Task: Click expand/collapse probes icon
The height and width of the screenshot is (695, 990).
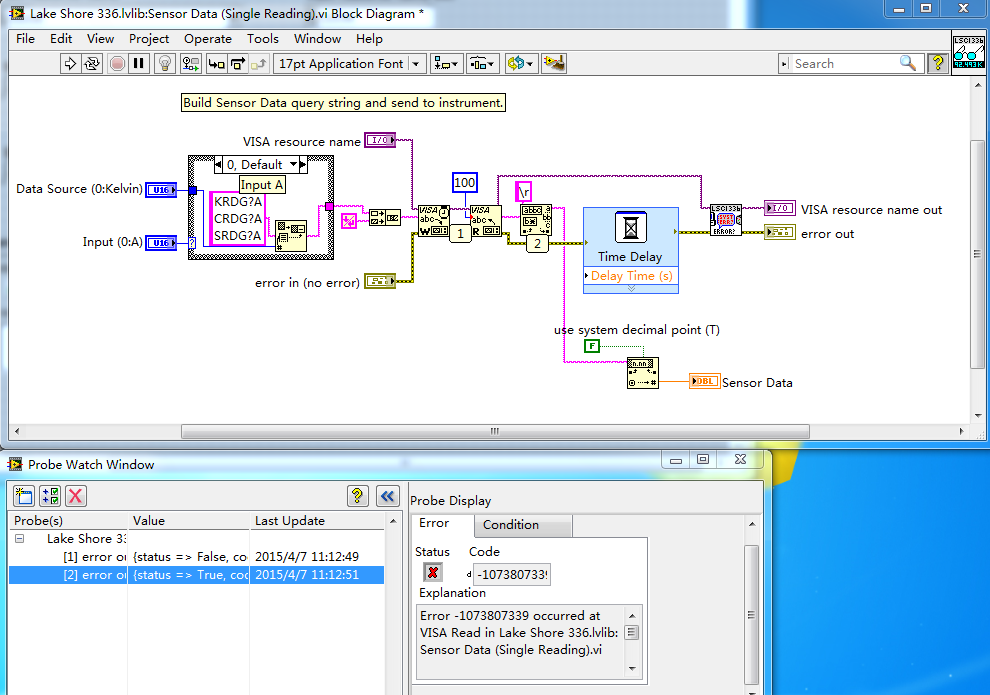Action: tap(50, 496)
